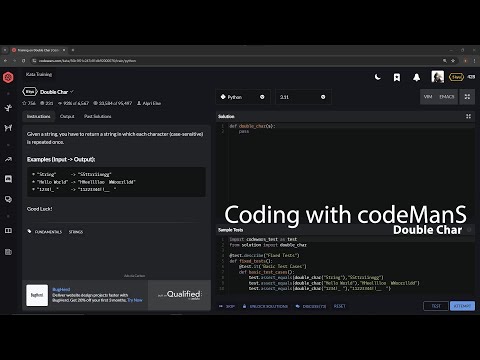480x360 pixels.
Task: Open the Docs book sidebar icon
Action: coord(8,231)
